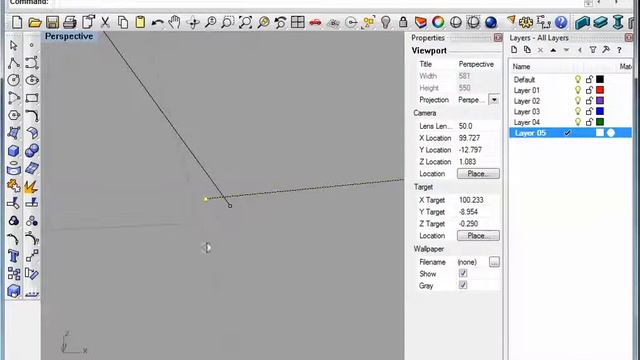Select the Pointer tool in left toolbox
This screenshot has width=640, height=360.
tap(13, 45)
